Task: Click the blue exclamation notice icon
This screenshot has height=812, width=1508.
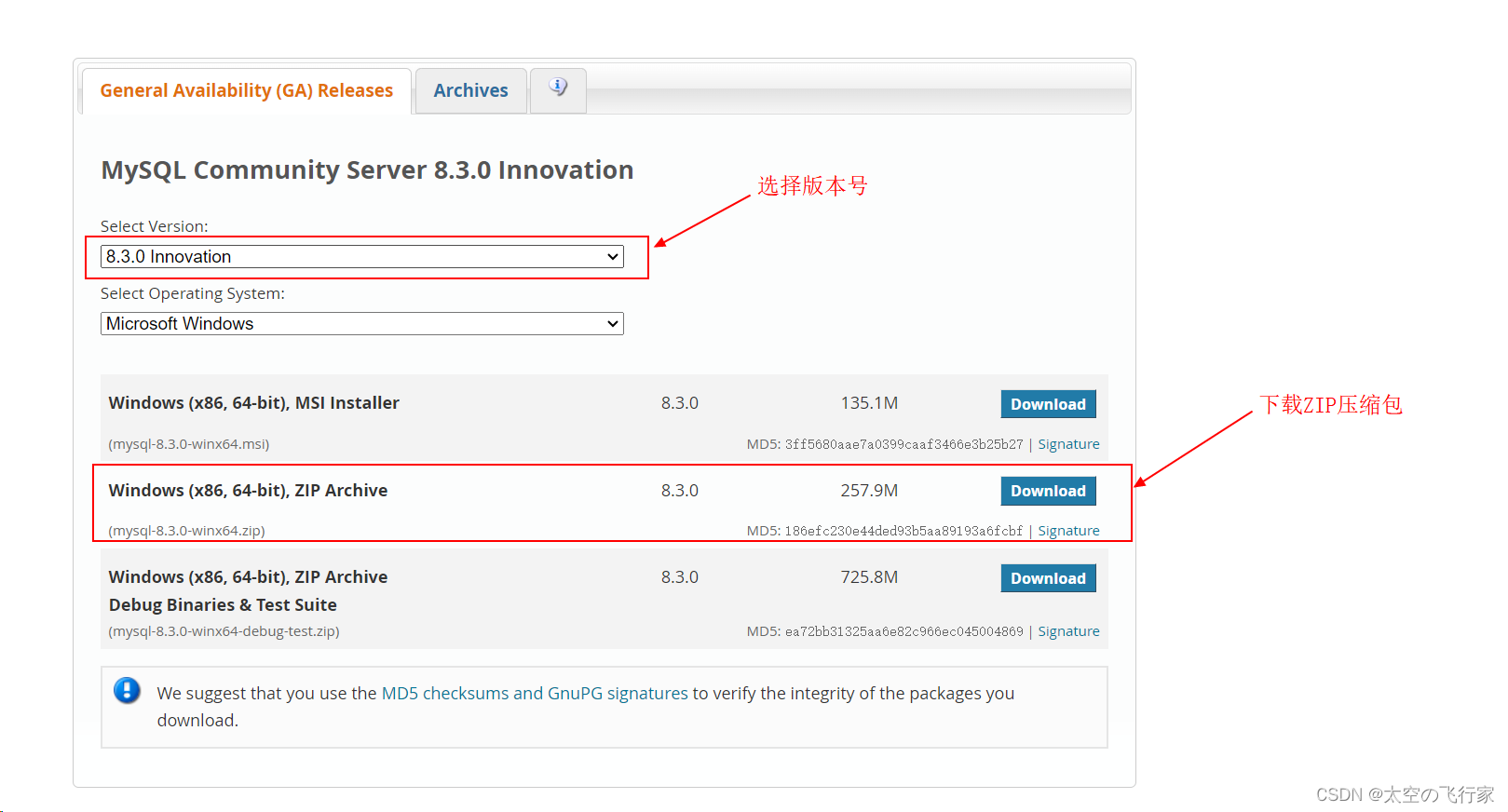Action: [x=127, y=691]
